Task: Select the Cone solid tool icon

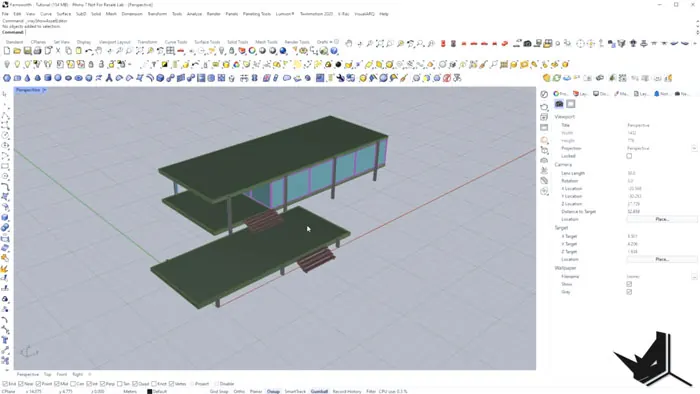Action: 27,78
